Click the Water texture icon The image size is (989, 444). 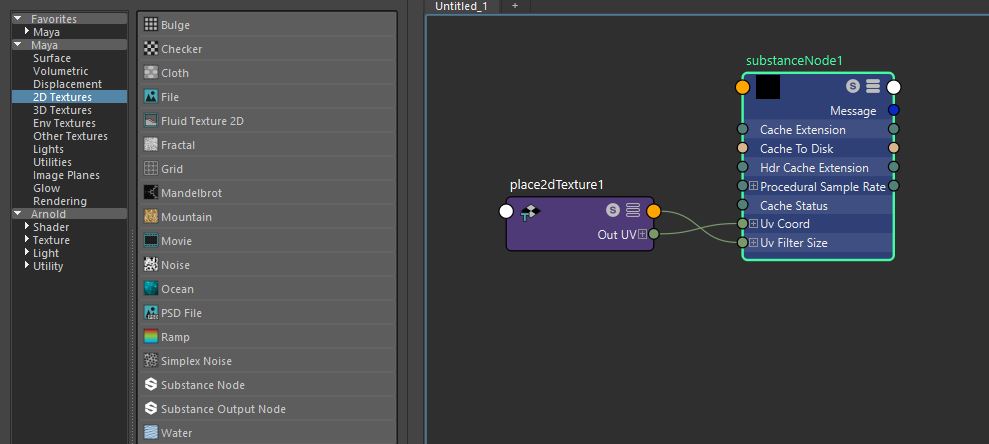(x=151, y=433)
